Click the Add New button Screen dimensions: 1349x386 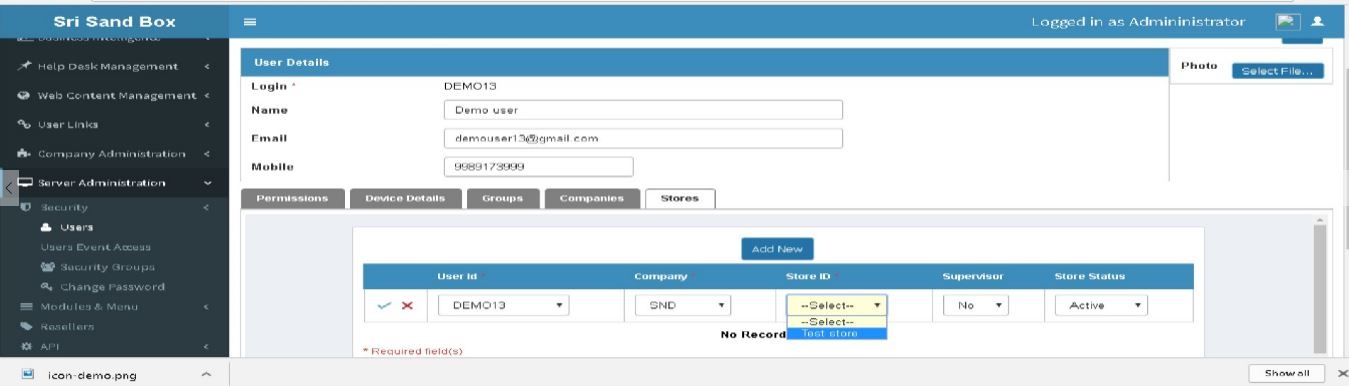(778, 249)
